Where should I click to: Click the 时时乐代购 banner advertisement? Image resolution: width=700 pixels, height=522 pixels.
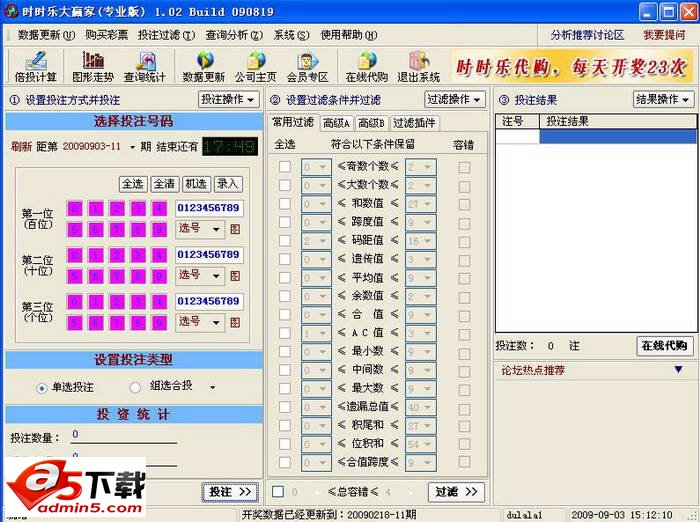(571, 67)
